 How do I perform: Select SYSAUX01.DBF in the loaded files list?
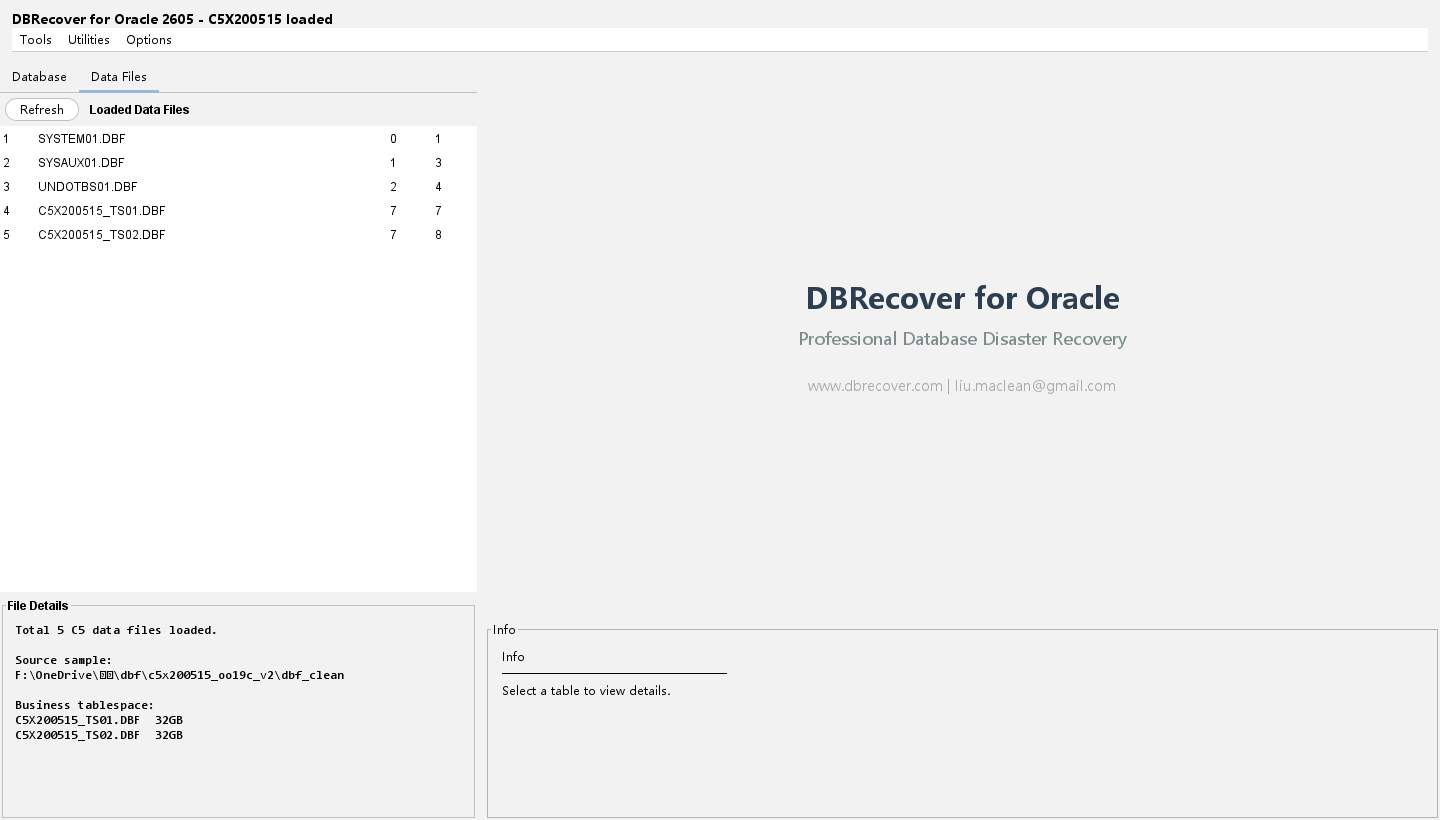(x=238, y=163)
